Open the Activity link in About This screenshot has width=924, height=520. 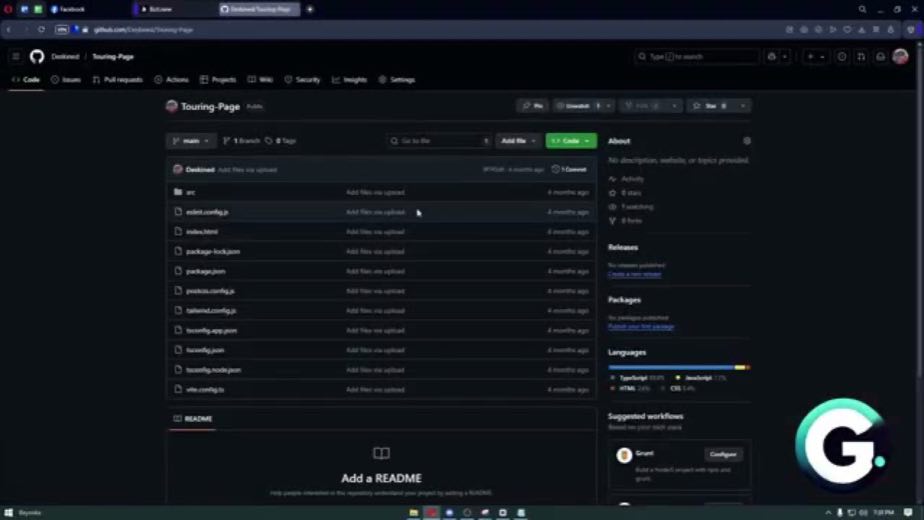point(626,179)
